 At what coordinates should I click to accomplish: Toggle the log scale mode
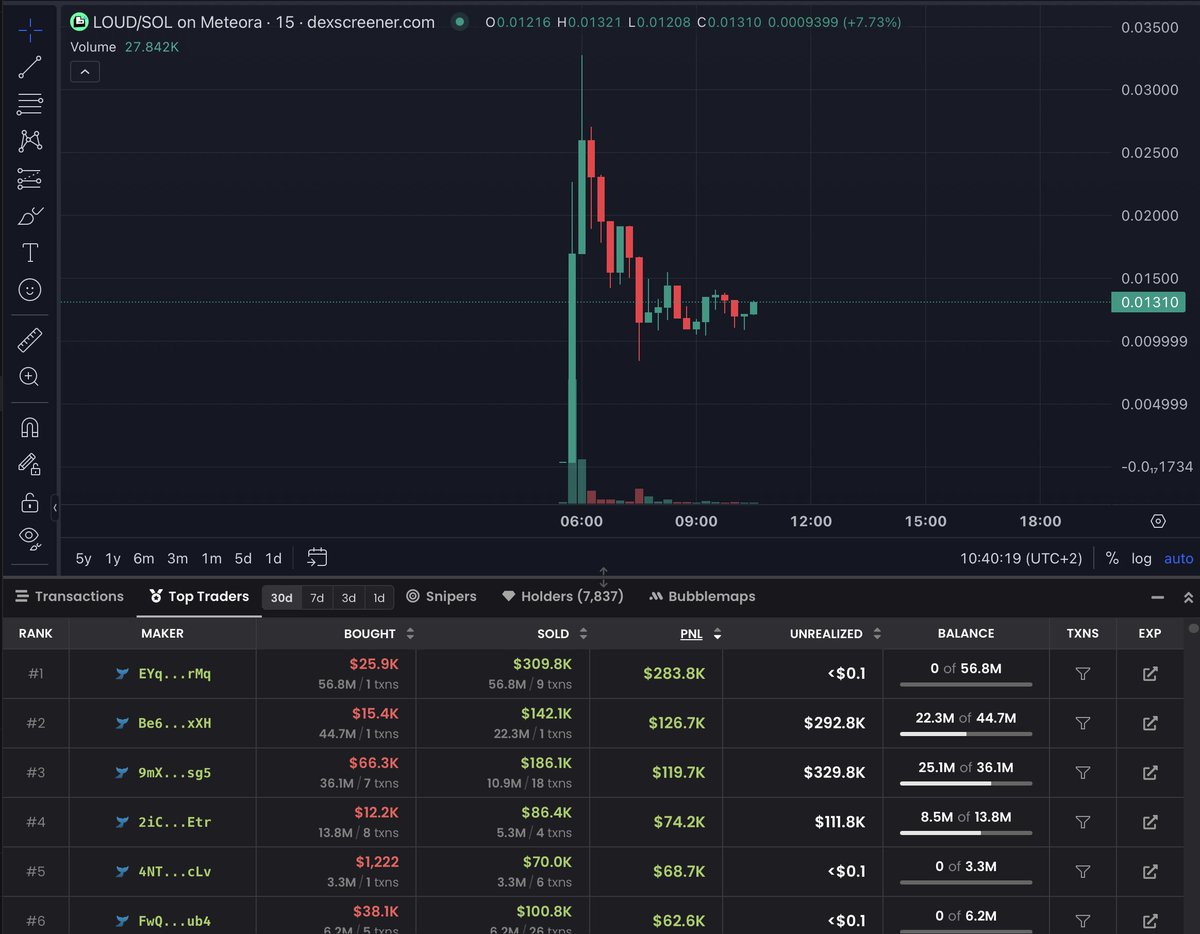click(x=1142, y=559)
